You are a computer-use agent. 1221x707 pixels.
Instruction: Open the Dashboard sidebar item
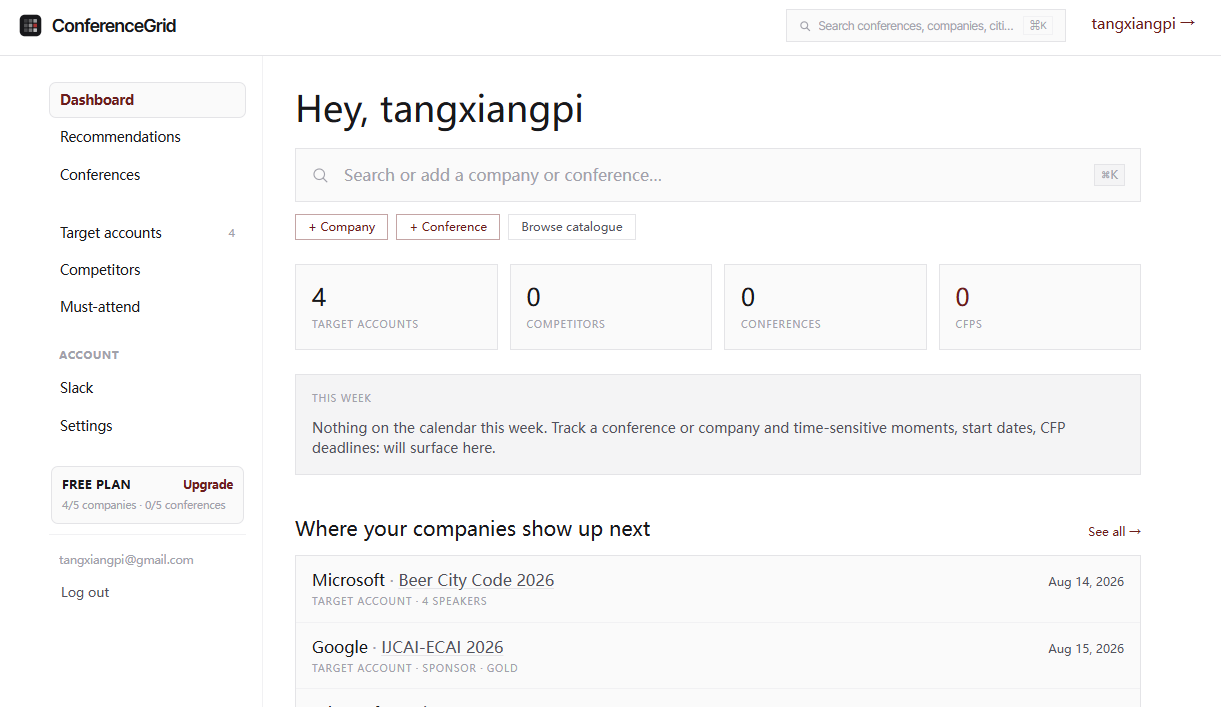[x=147, y=100]
